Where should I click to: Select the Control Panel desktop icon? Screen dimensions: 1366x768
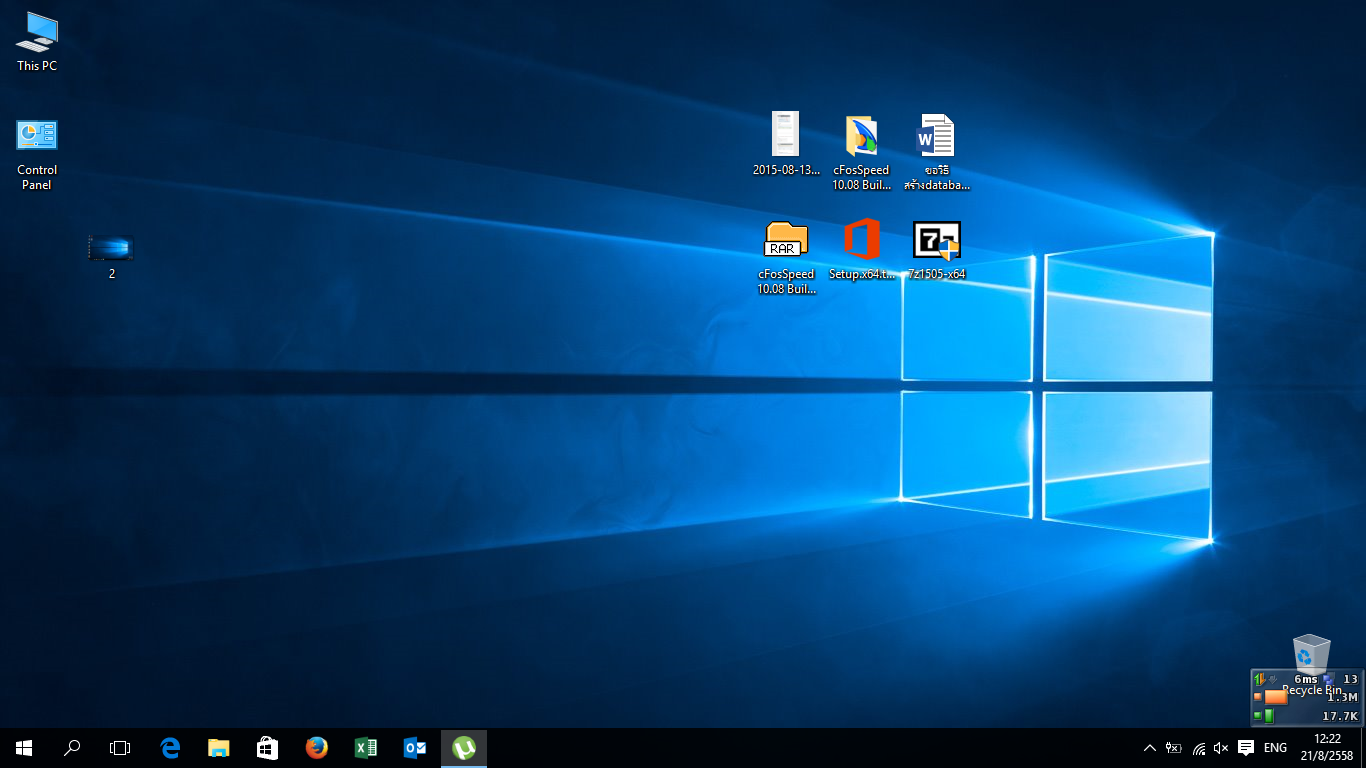pyautogui.click(x=37, y=155)
